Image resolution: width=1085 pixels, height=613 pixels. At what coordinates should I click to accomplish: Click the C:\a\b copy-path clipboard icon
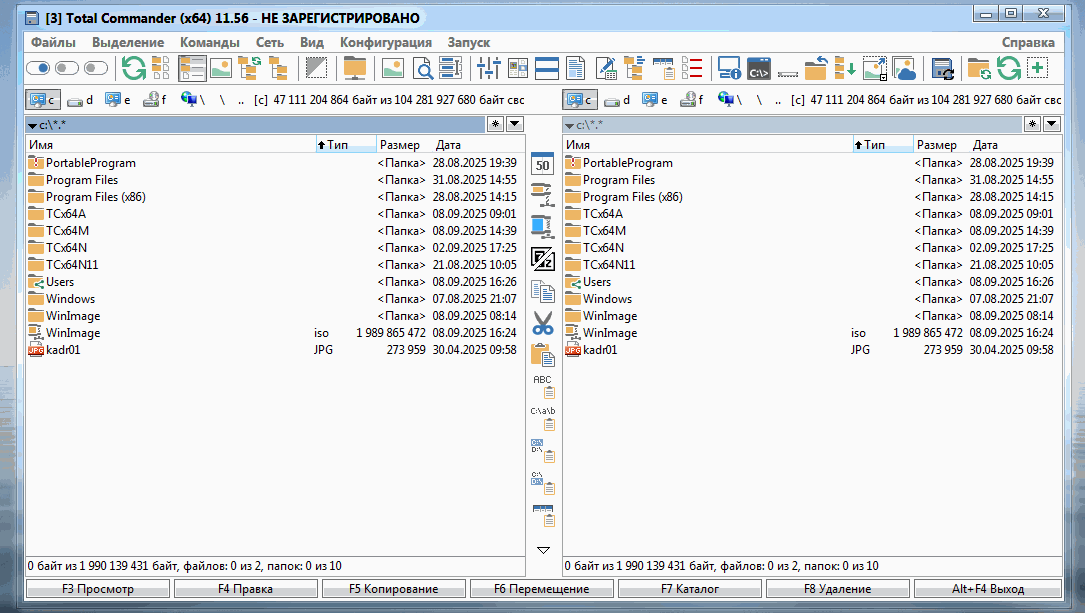point(543,419)
